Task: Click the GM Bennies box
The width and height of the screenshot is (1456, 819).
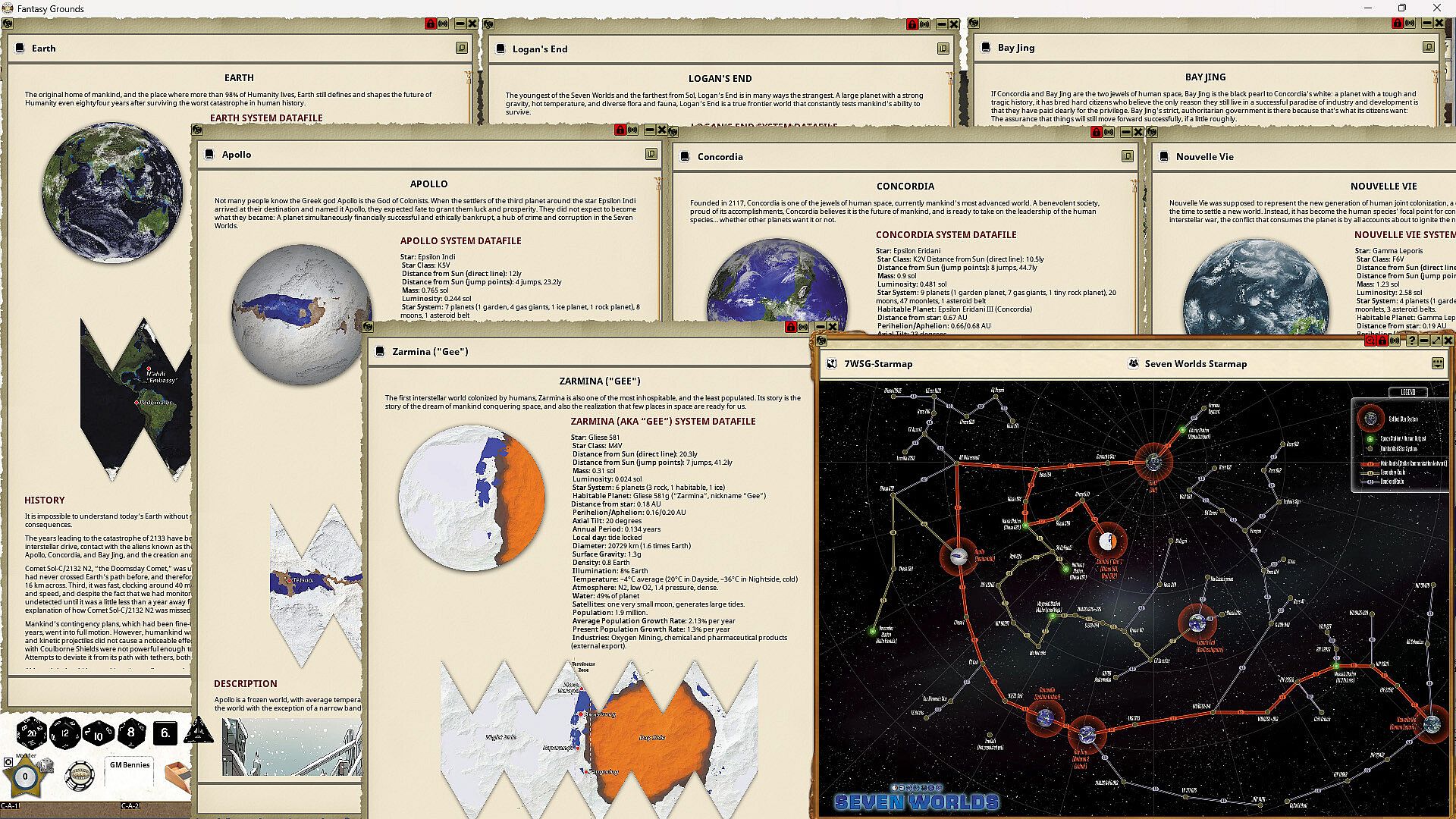Action: [x=130, y=772]
